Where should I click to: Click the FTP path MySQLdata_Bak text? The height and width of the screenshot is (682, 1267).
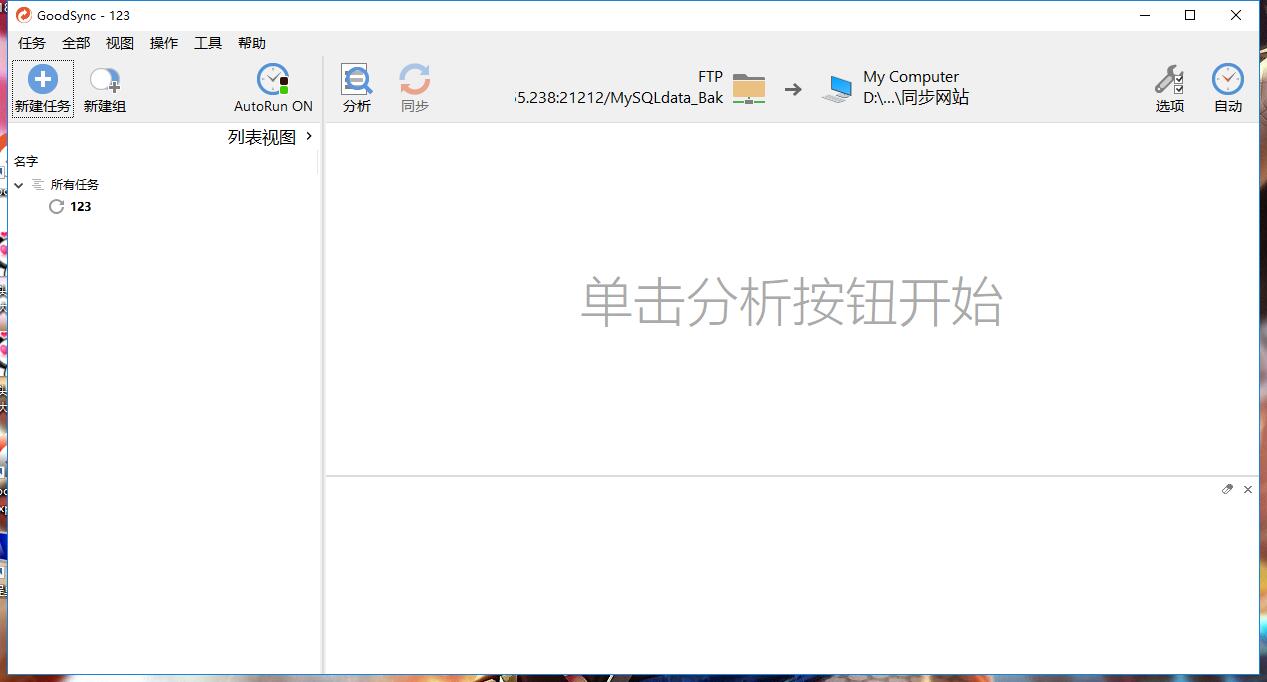click(618, 98)
